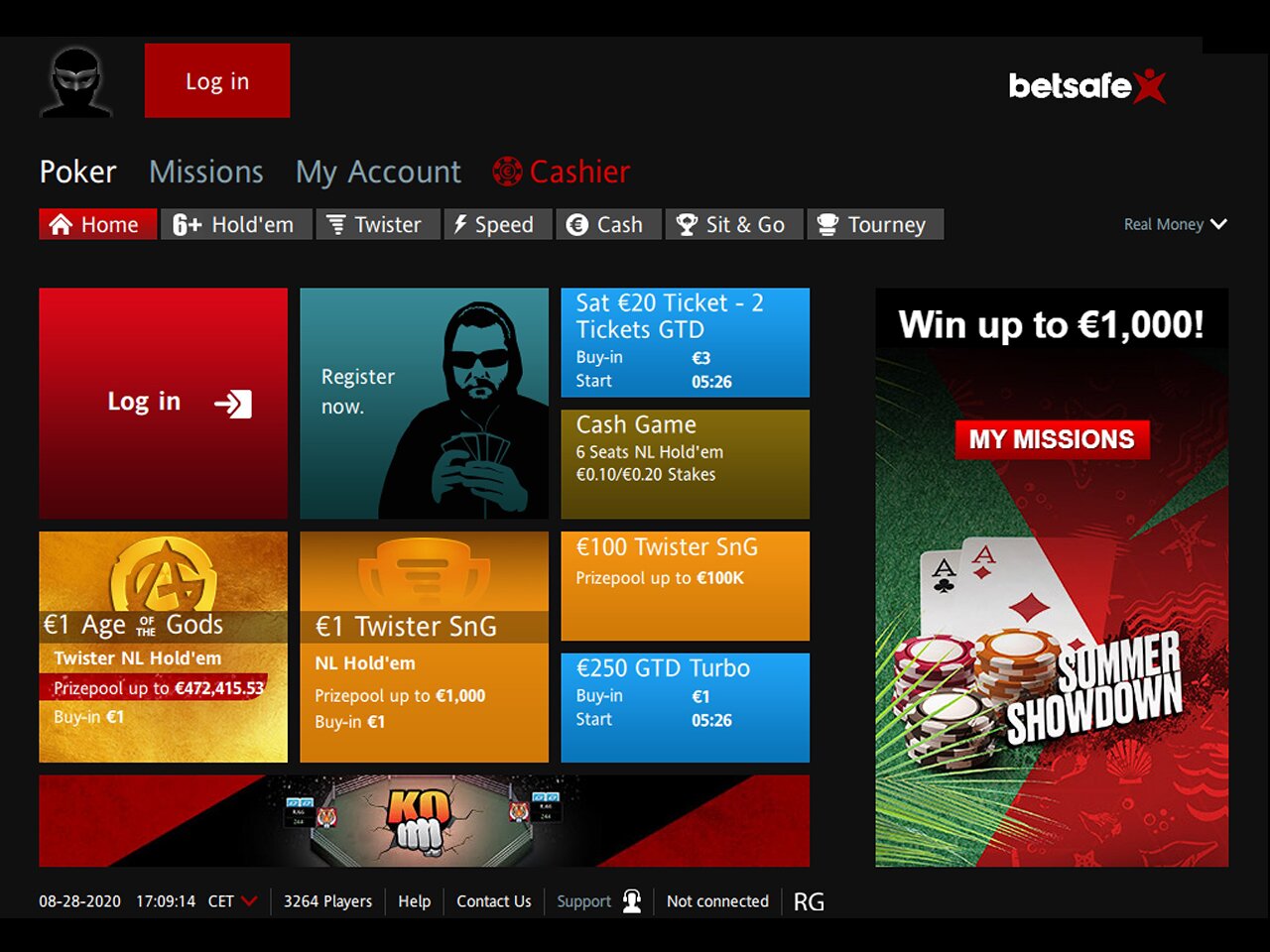The image size is (1270, 952).
Task: Select the Tourney trophy icon
Action: point(827,225)
